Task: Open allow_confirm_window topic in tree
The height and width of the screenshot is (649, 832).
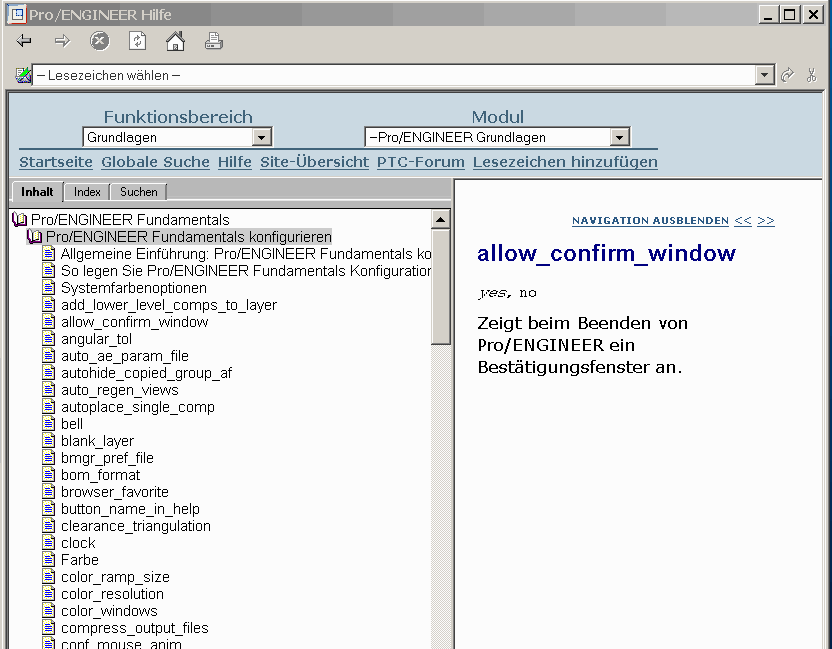Action: tap(135, 322)
